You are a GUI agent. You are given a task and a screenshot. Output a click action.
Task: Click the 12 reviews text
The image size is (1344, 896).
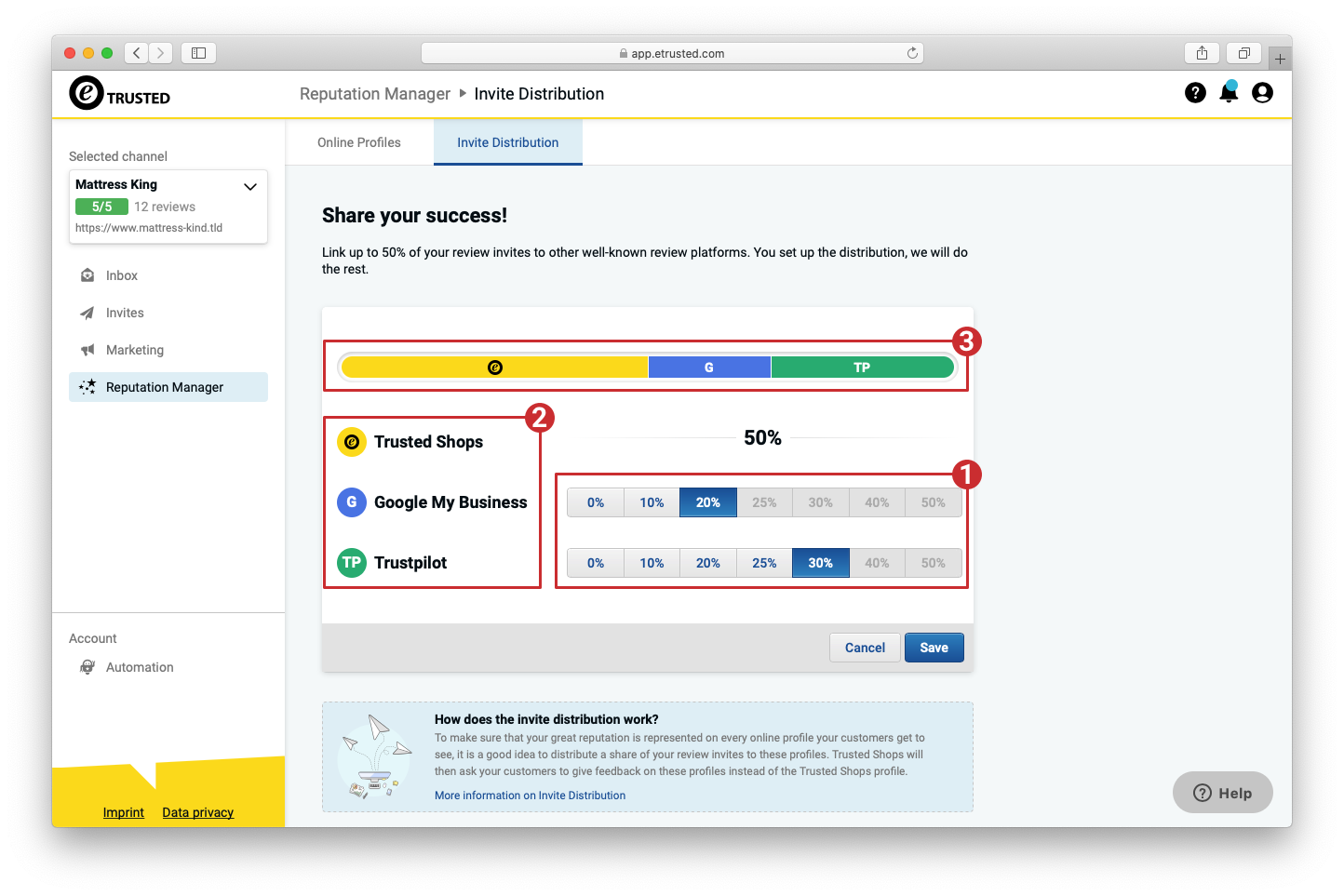tap(165, 207)
